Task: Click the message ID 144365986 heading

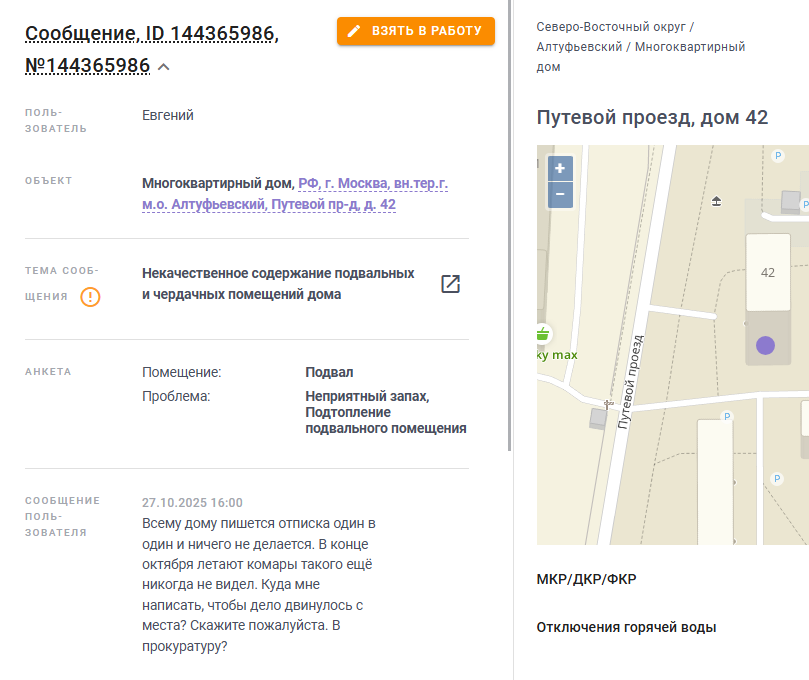Action: (x=152, y=50)
